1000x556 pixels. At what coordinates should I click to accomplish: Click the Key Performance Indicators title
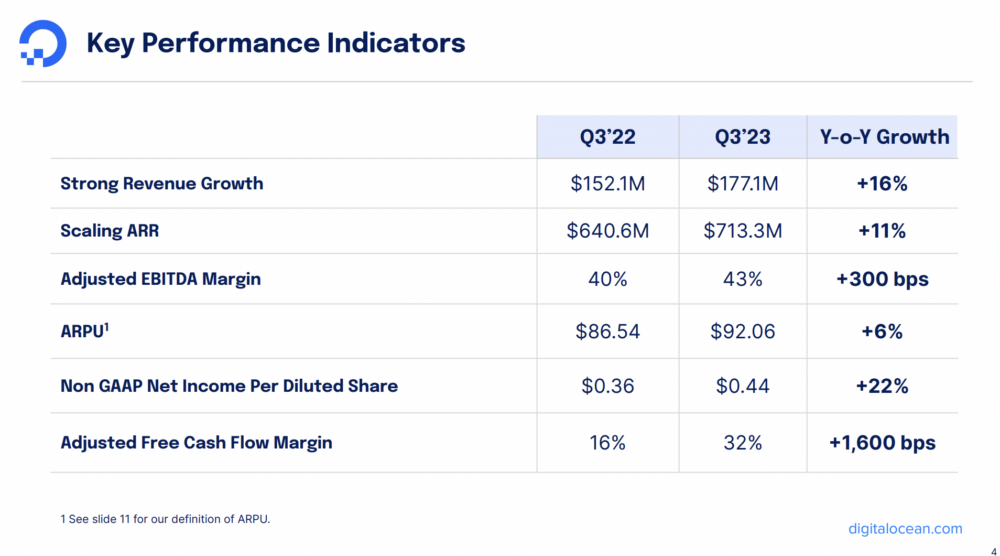[x=276, y=43]
